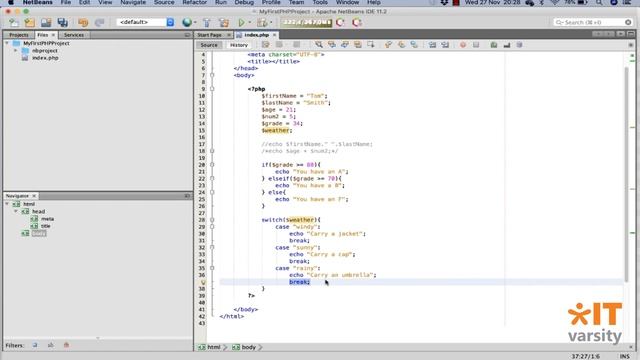
Task: Select index.php in the Files tree
Action: pyautogui.click(x=45, y=58)
